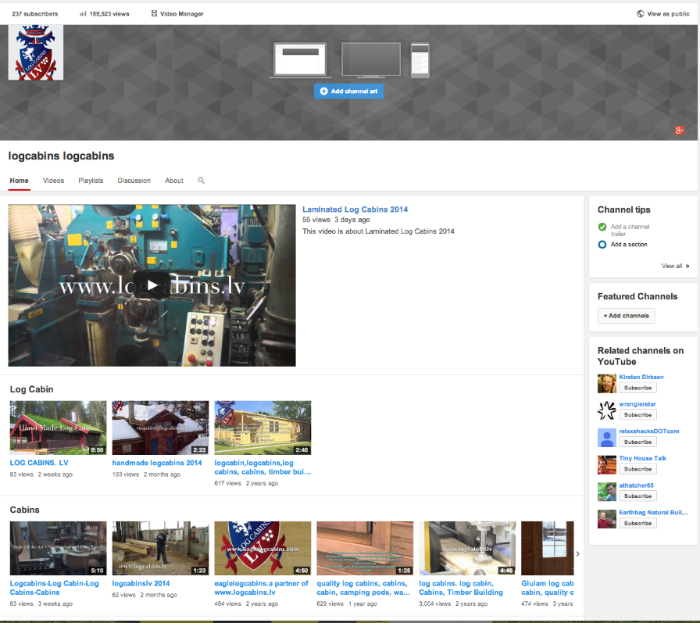Open the Home tab
Screen dimensions: 700x623
click(19, 180)
